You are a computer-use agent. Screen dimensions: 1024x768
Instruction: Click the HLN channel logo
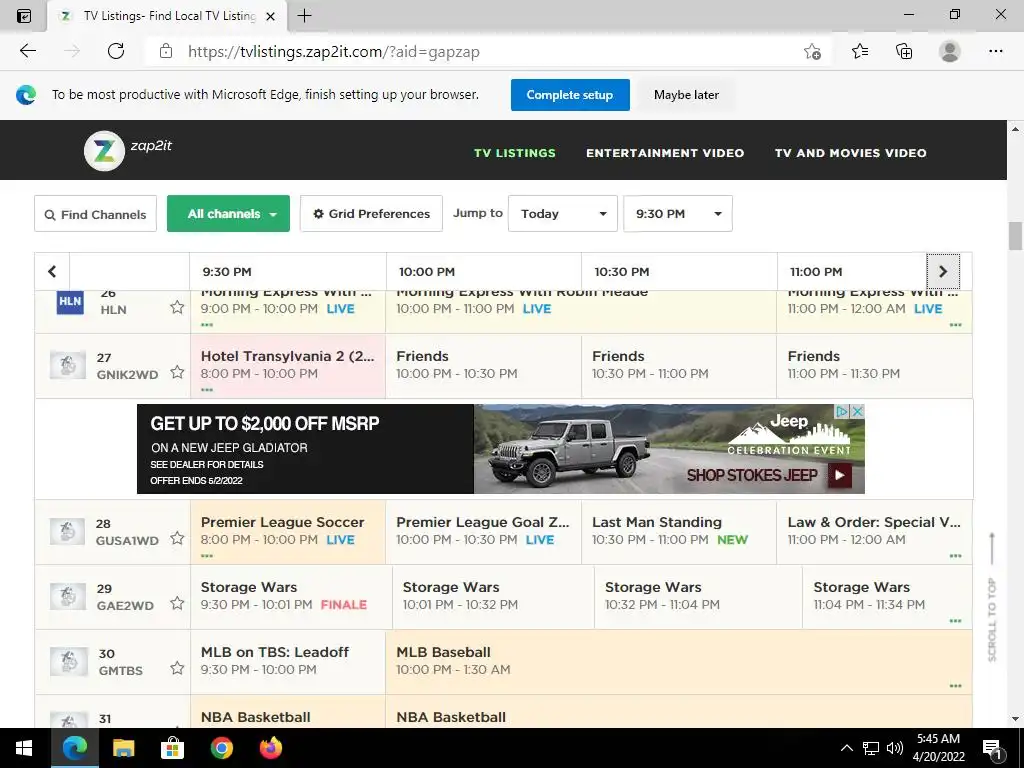[x=70, y=302]
